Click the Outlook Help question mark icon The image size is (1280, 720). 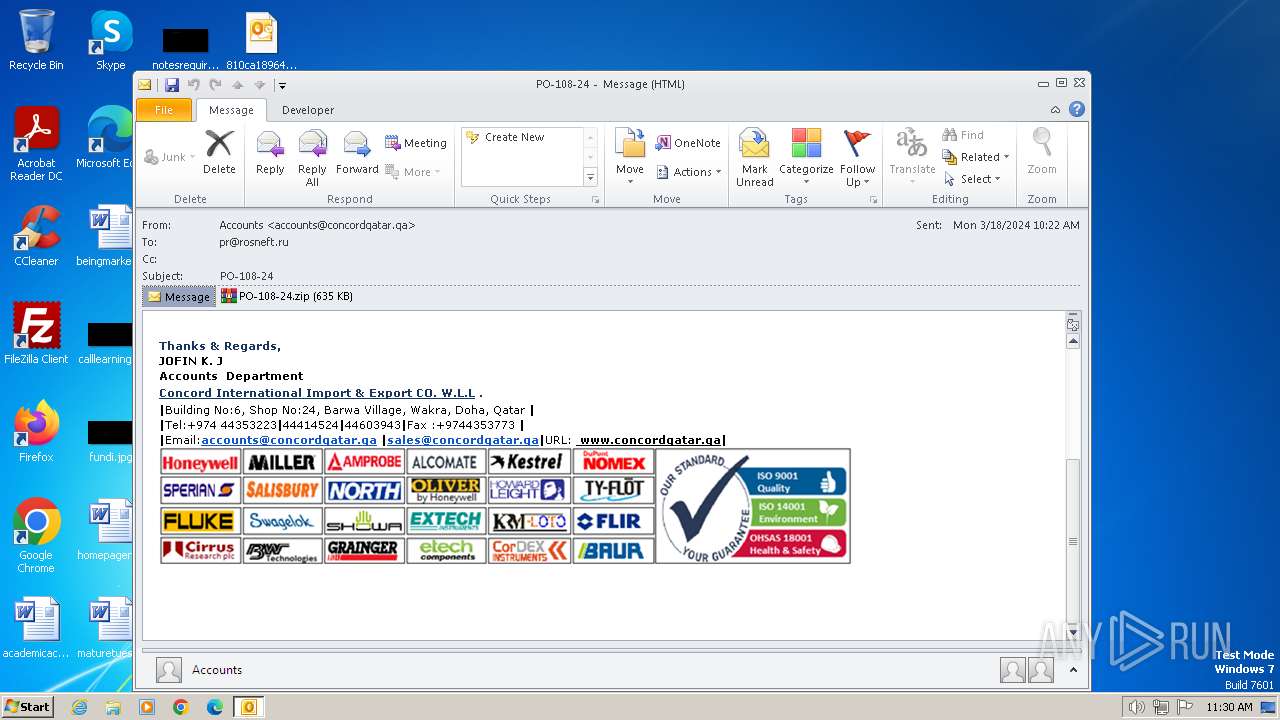pos(1076,109)
